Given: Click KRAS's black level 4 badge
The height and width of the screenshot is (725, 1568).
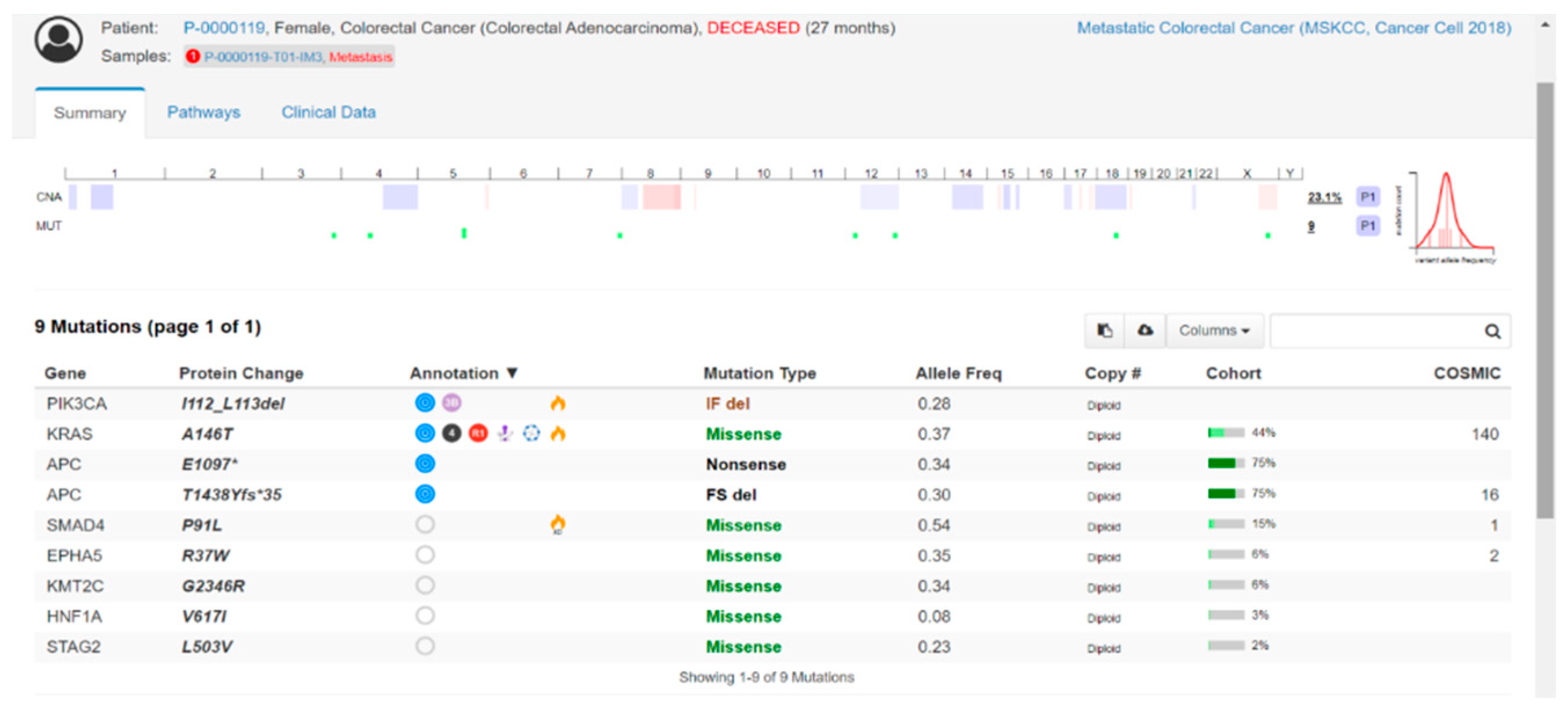Looking at the screenshot, I should pyautogui.click(x=451, y=433).
